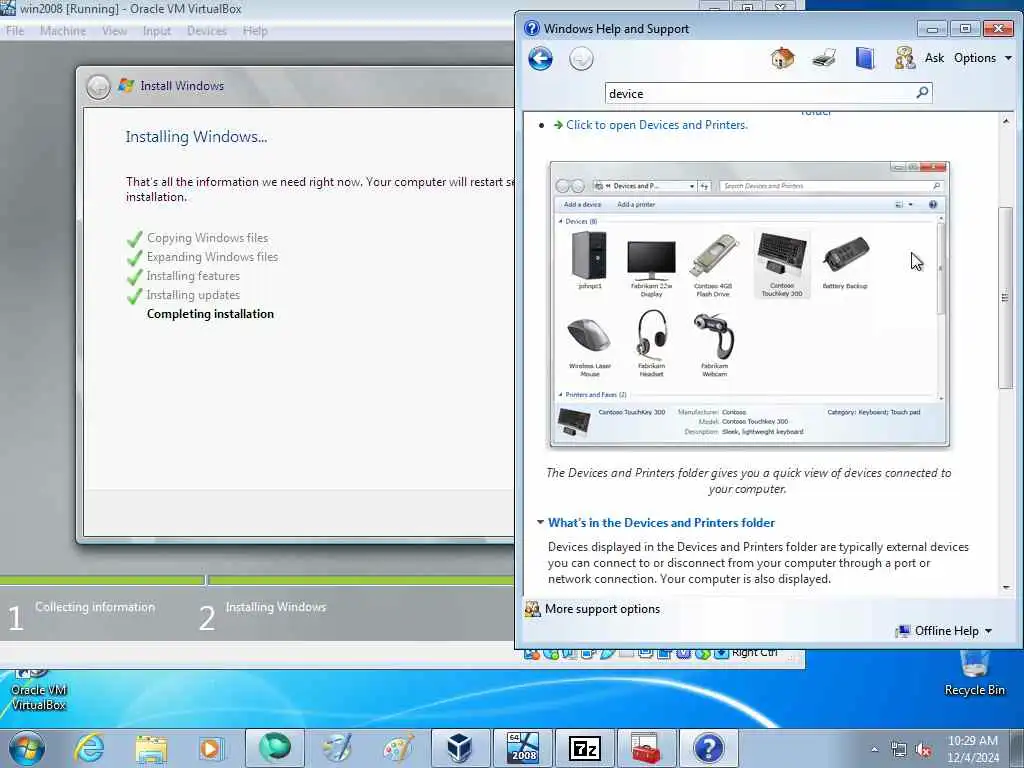
Task: Click the More support options icon
Action: click(532, 609)
